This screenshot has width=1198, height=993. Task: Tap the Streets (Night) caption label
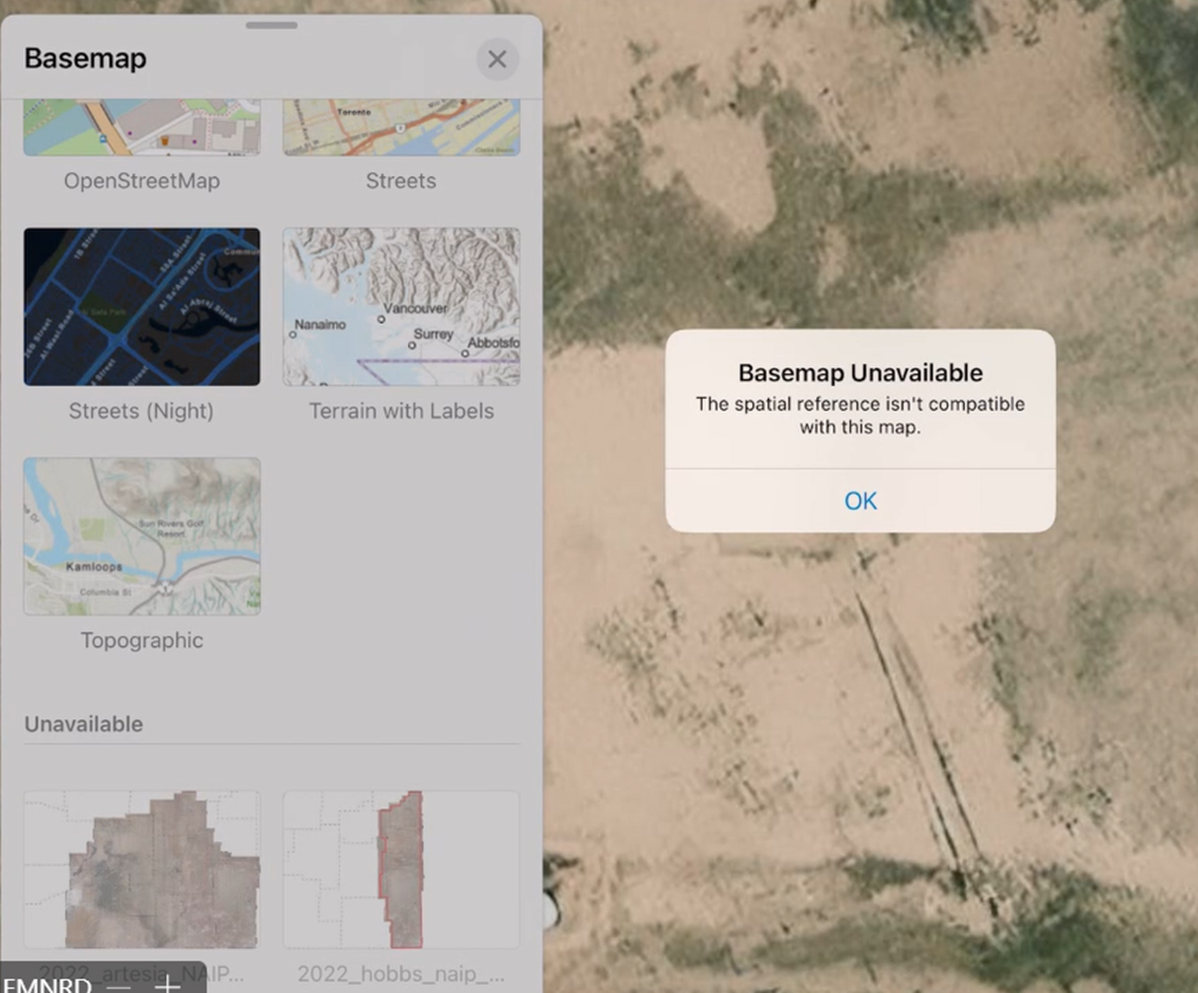pos(141,410)
